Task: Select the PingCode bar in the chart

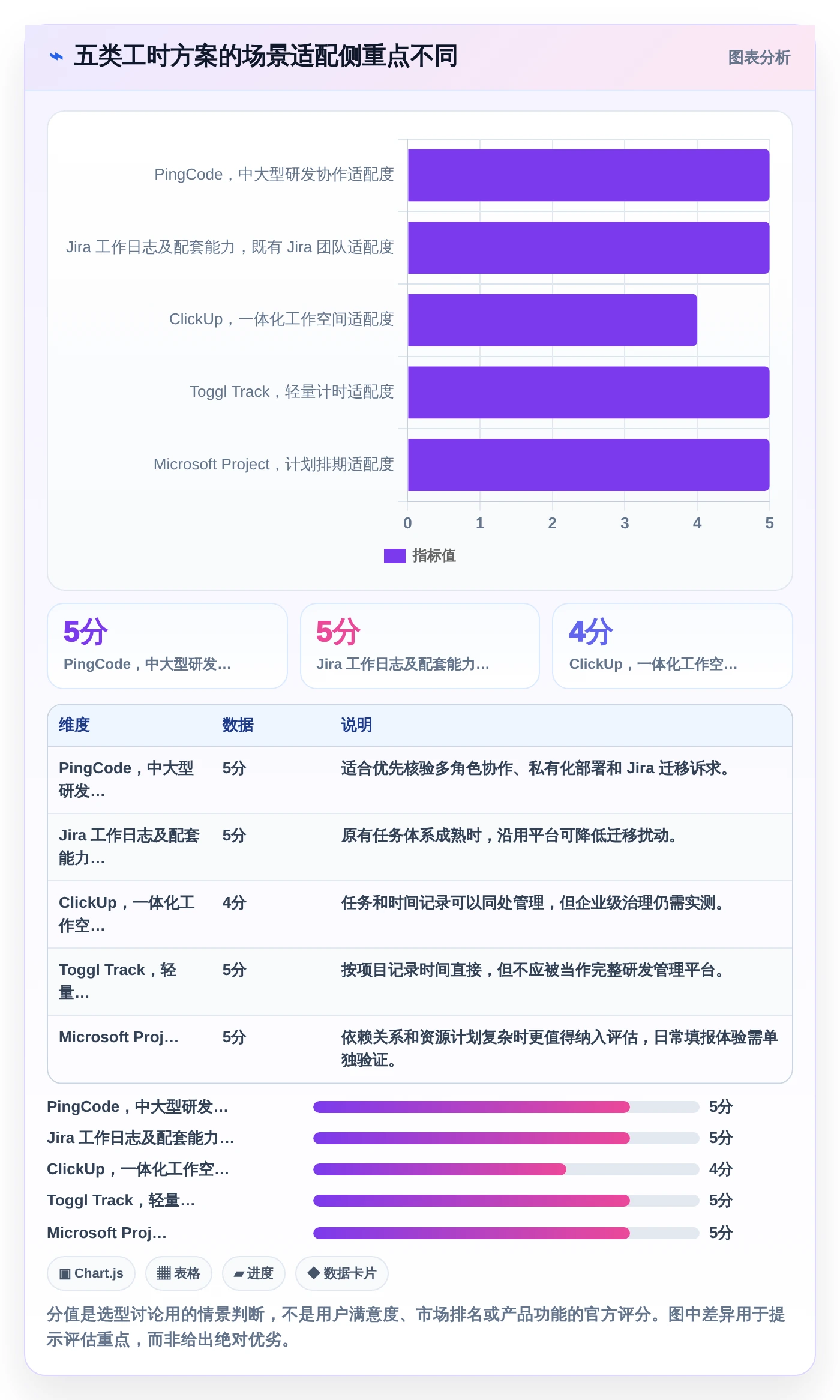Action: point(589,175)
